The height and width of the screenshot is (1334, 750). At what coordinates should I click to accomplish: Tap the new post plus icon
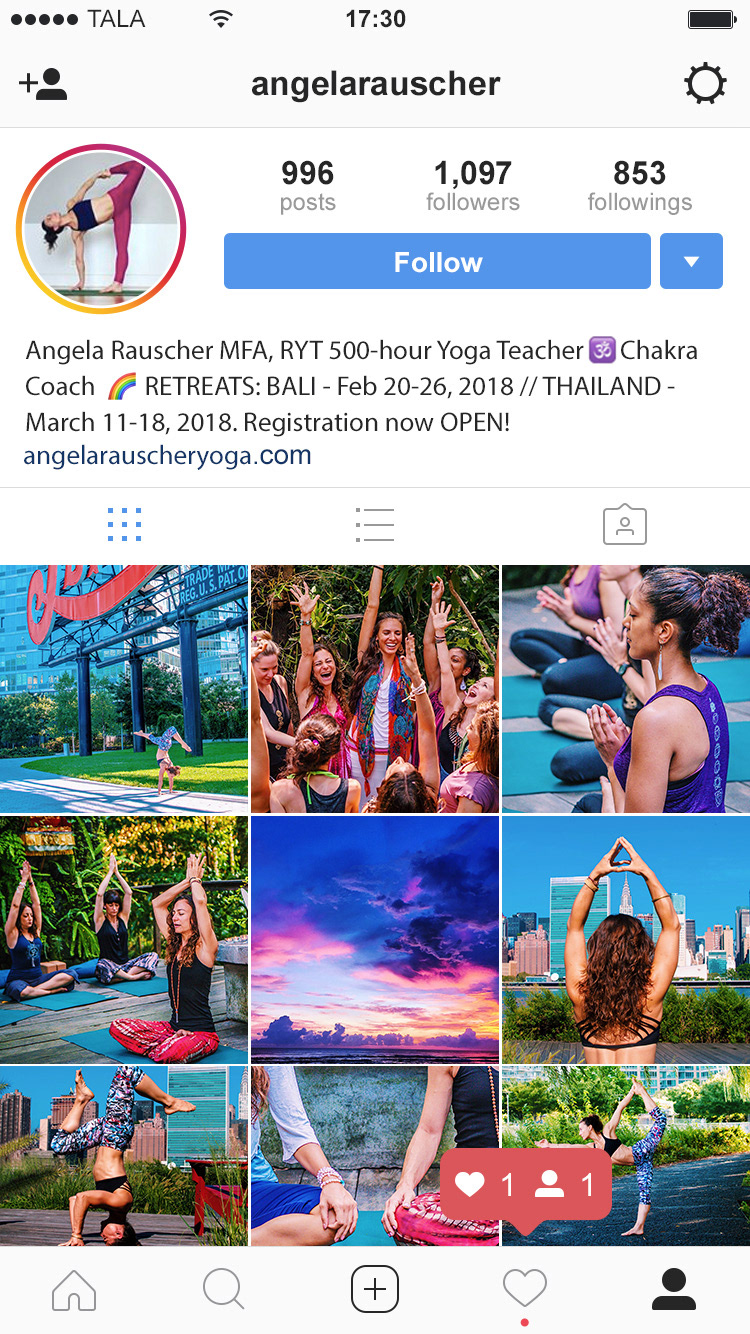point(375,1289)
